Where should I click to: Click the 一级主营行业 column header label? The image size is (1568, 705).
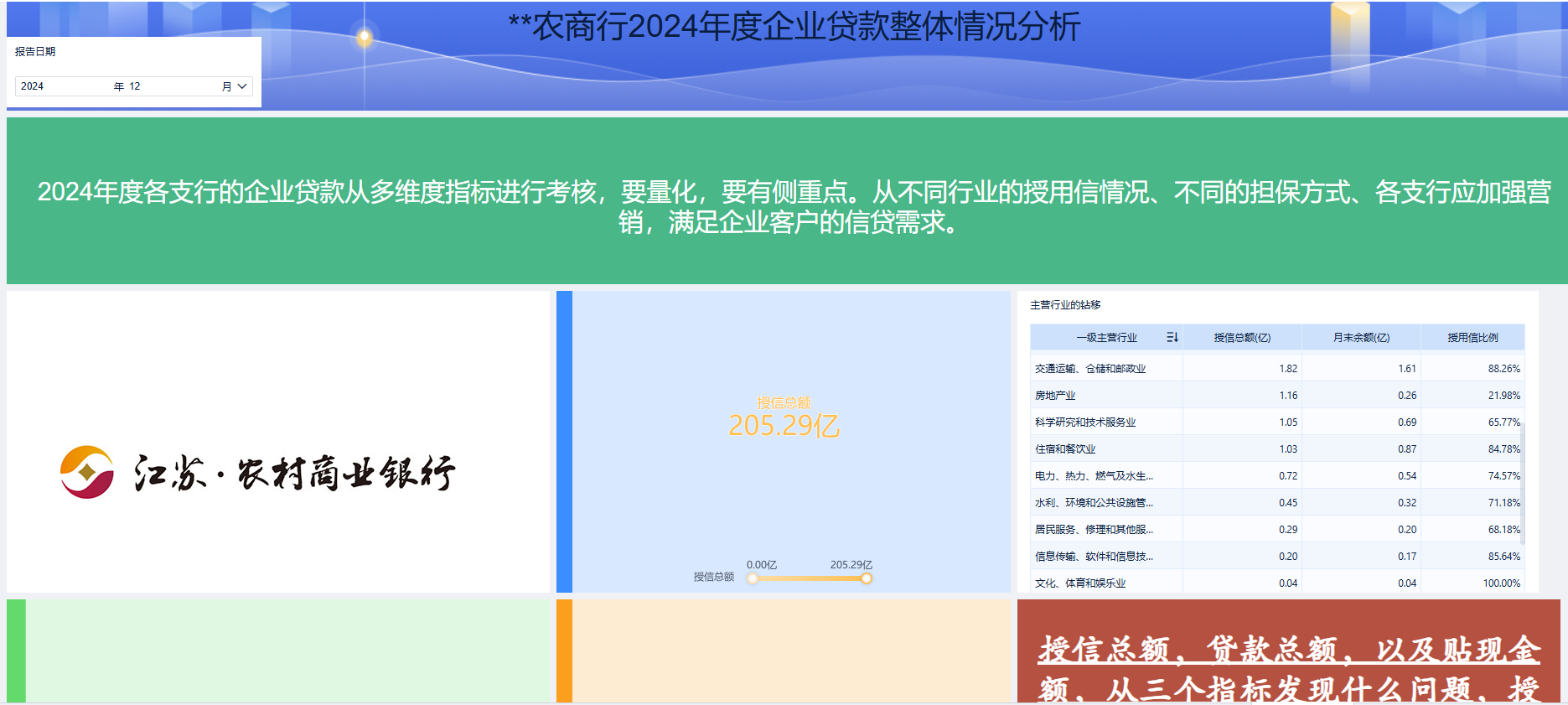[x=1106, y=338]
